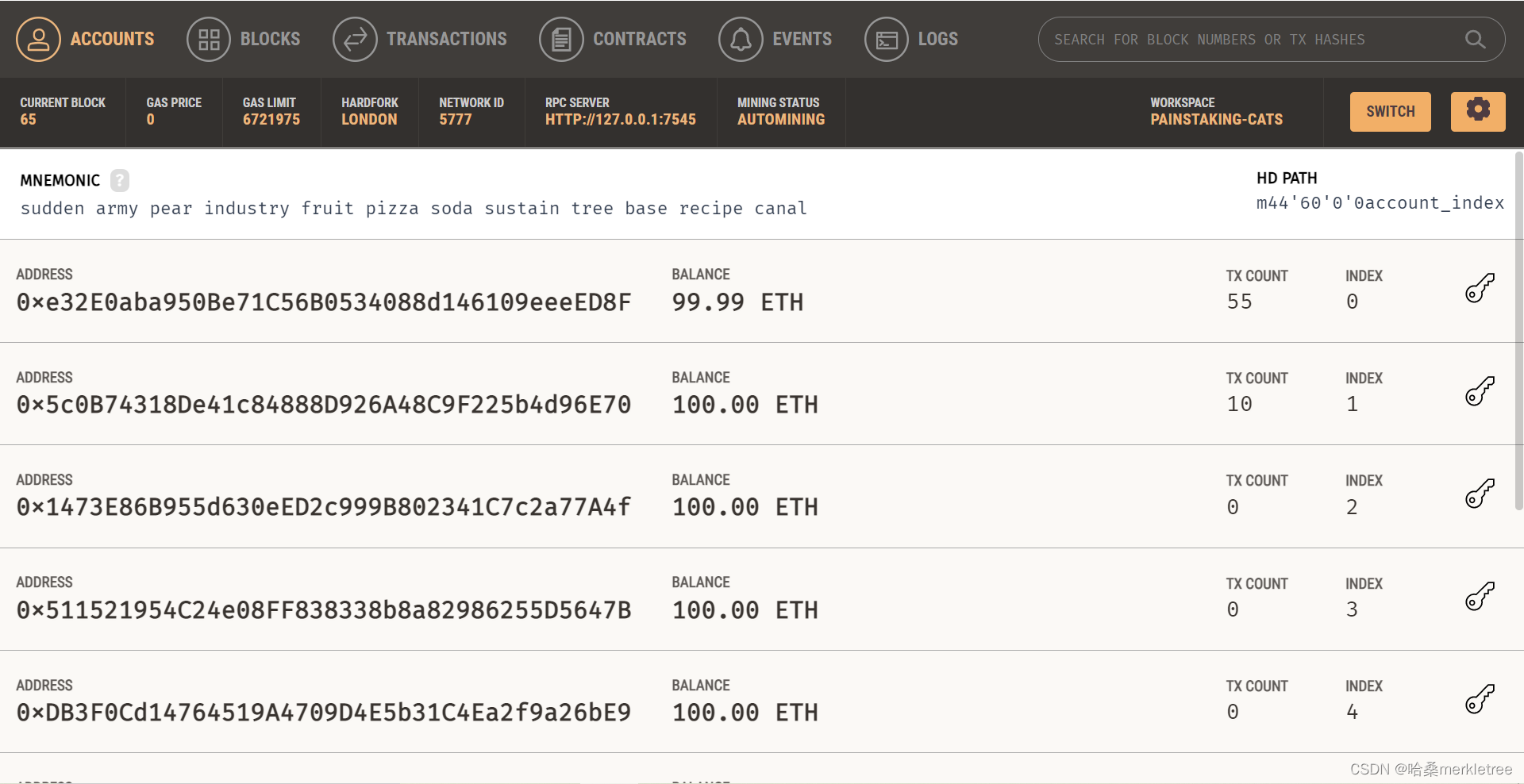Image resolution: width=1524 pixels, height=784 pixels.
Task: Select address 0x1473E86B955d630eED2c999B802341C7c2a77A4f
Action: (324, 507)
